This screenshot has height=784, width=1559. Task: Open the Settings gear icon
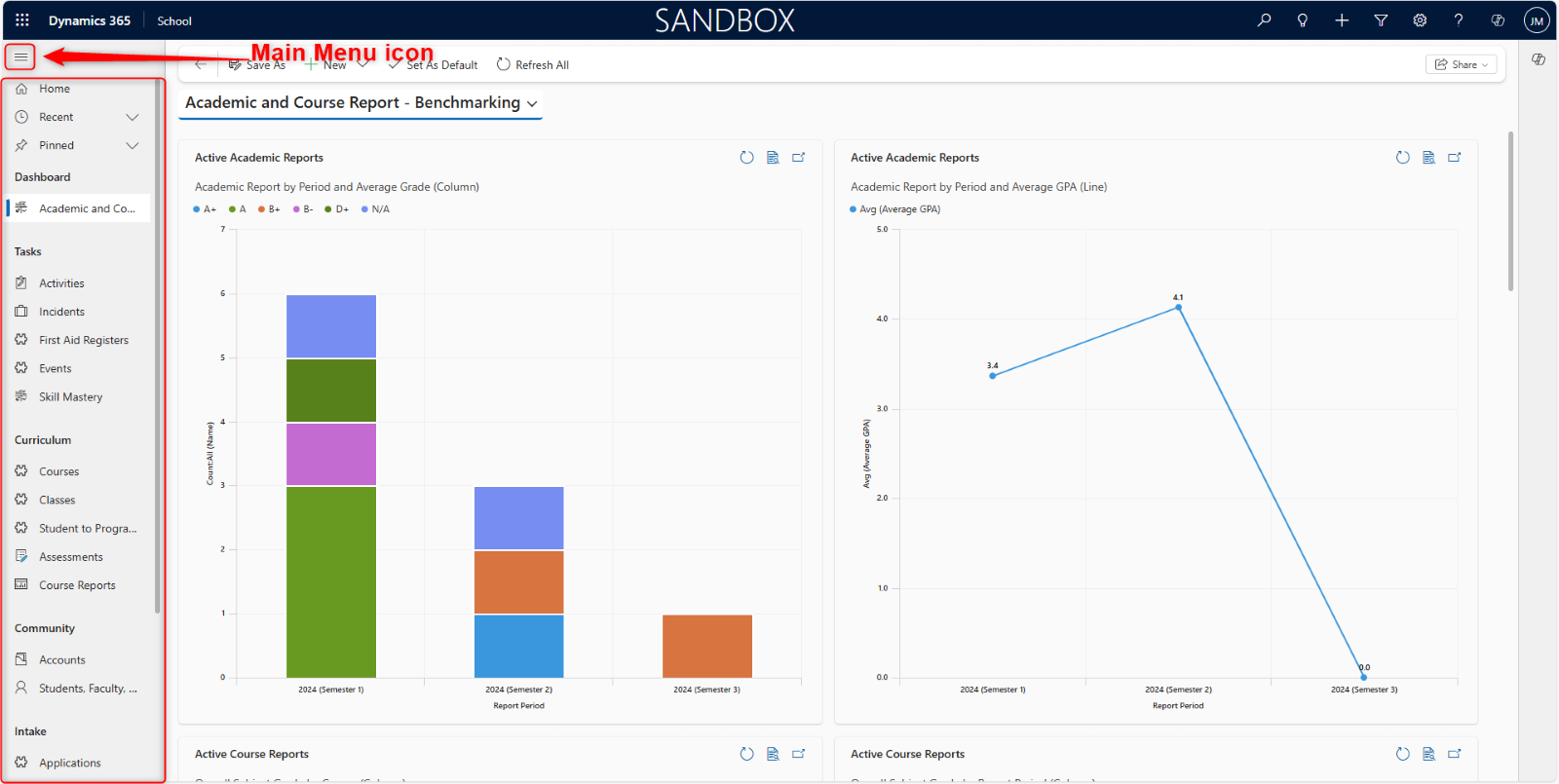1420,20
